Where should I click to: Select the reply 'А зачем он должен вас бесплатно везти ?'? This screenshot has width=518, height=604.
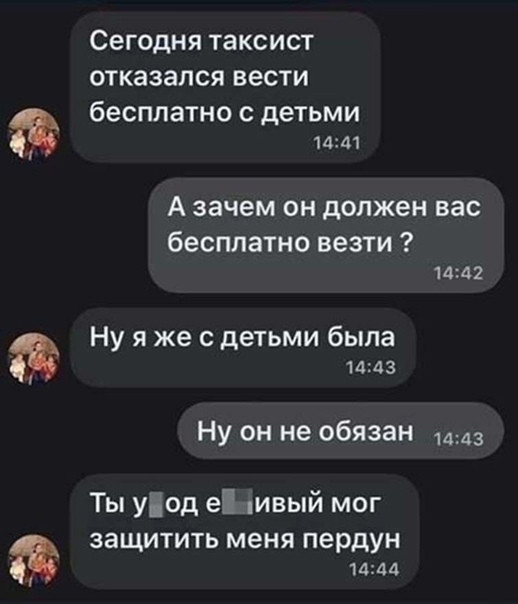(326, 235)
